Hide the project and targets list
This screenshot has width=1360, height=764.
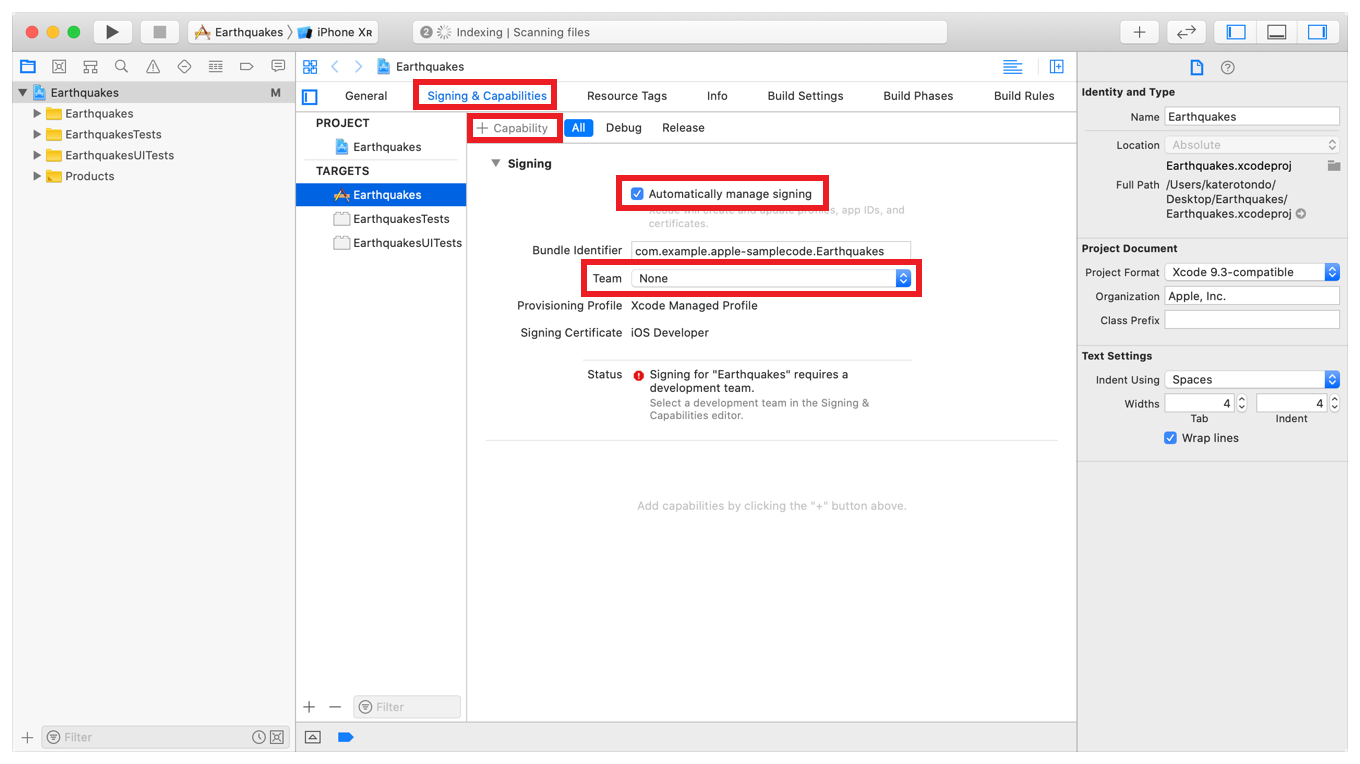[310, 96]
